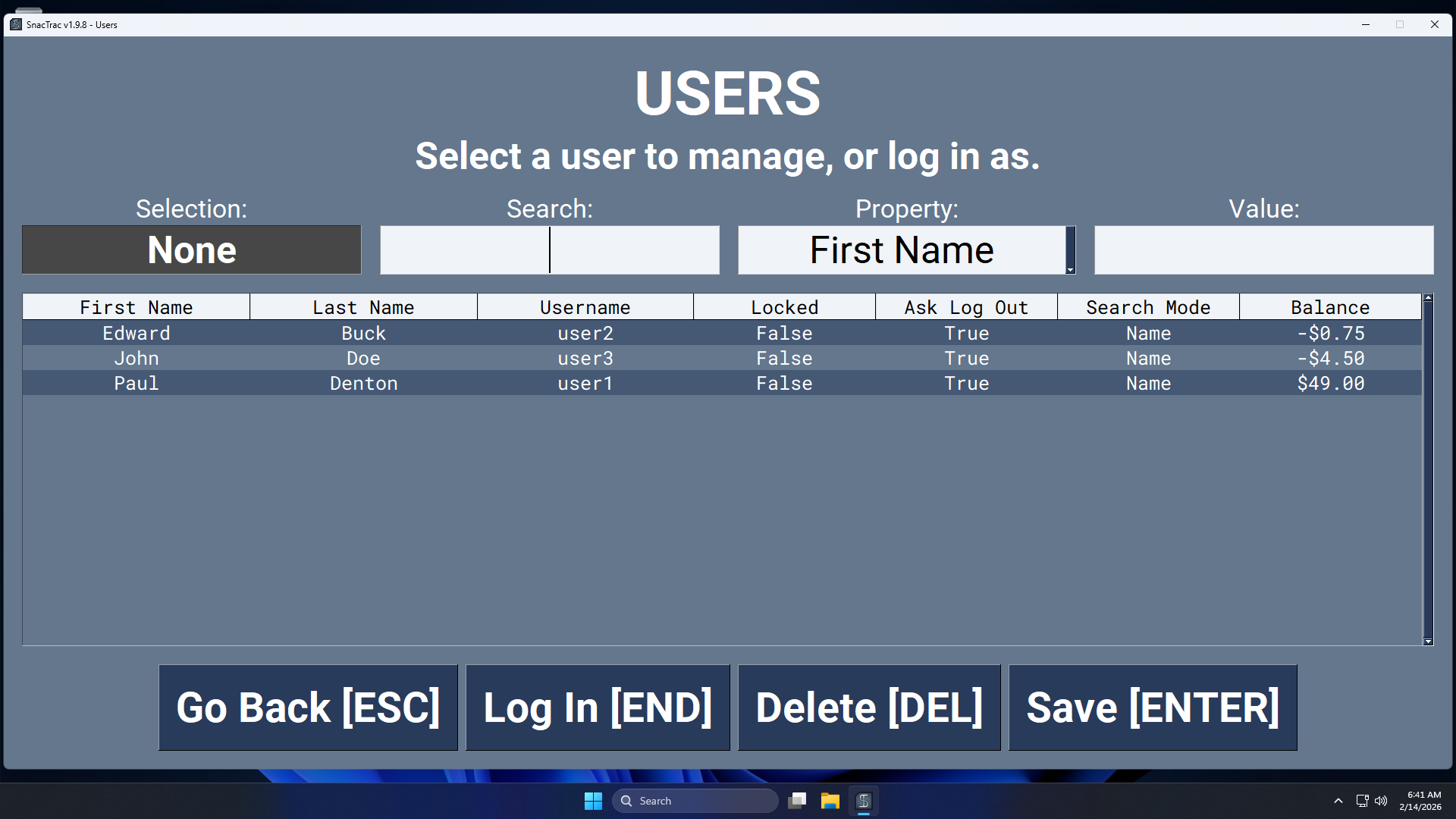Open Task View on the taskbar
The image size is (1456, 819).
click(797, 801)
